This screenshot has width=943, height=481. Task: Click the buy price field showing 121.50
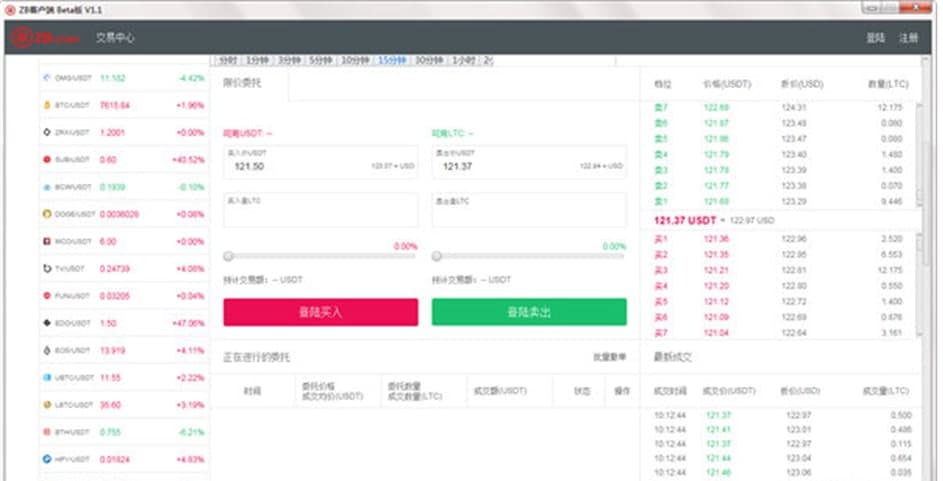coord(320,162)
